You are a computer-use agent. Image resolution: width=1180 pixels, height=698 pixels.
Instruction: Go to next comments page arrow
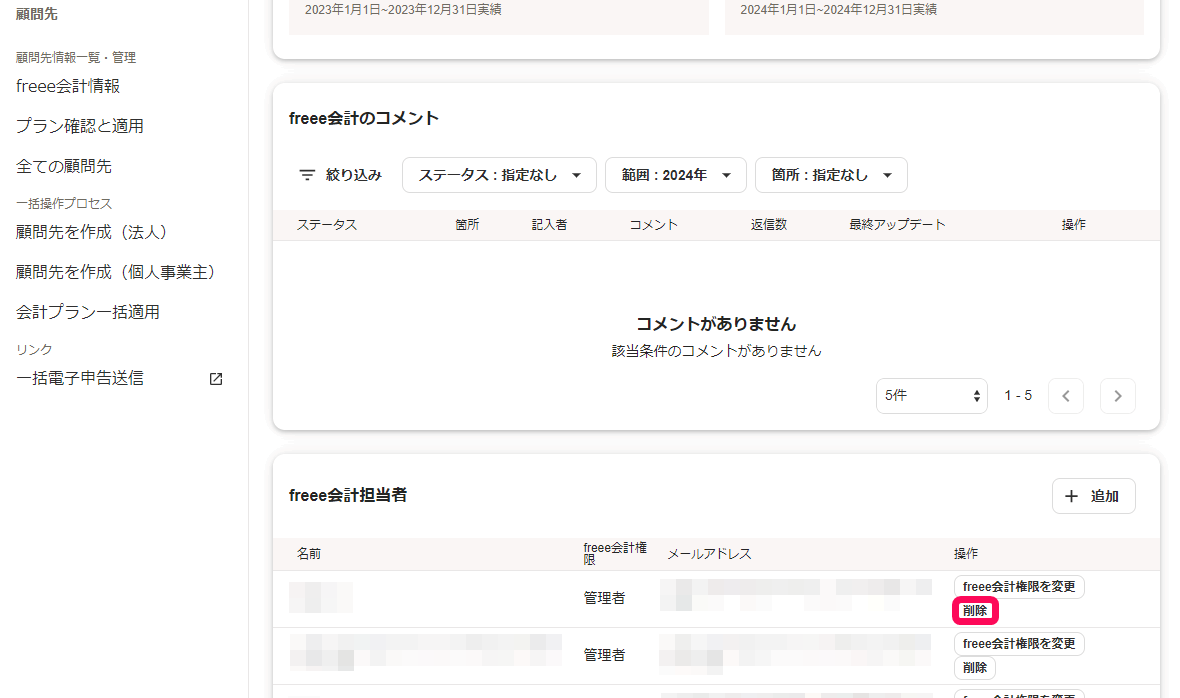pyautogui.click(x=1118, y=396)
